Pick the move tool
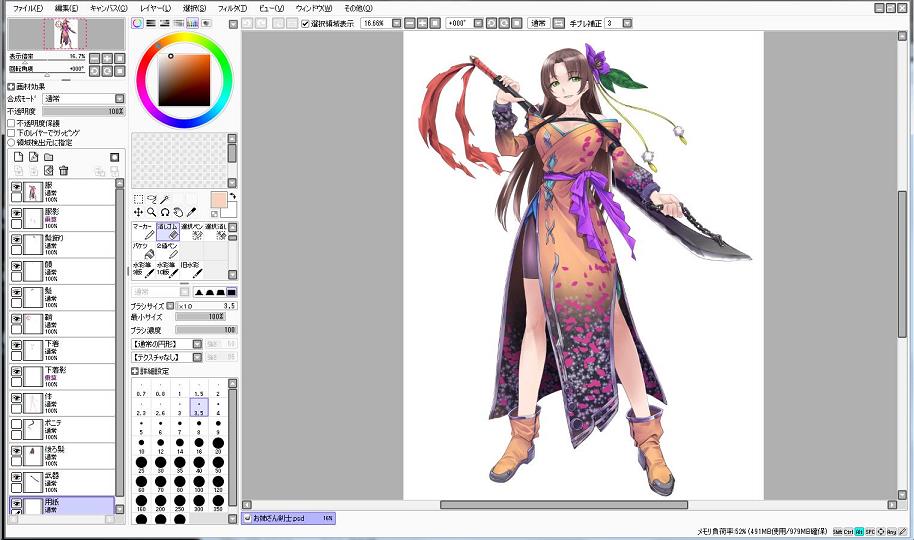This screenshot has height=540, width=914. (x=138, y=212)
